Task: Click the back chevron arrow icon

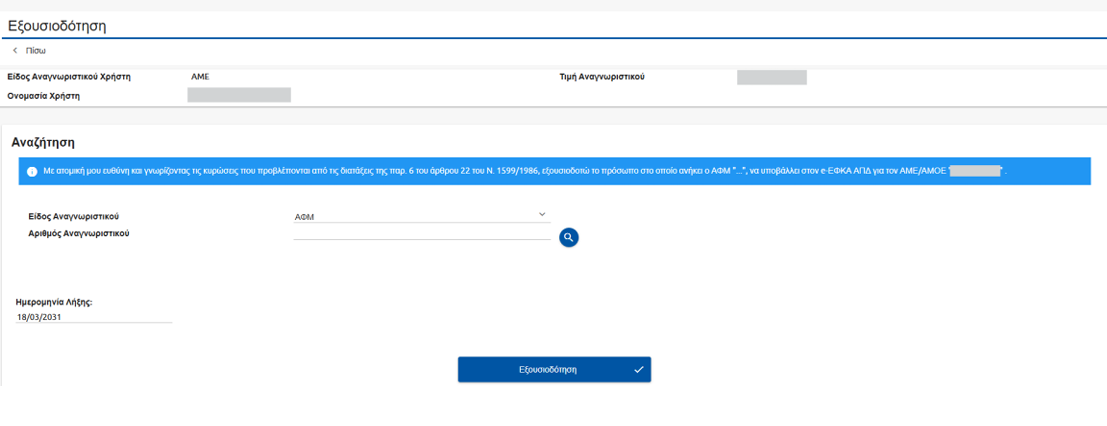Action: 15,50
